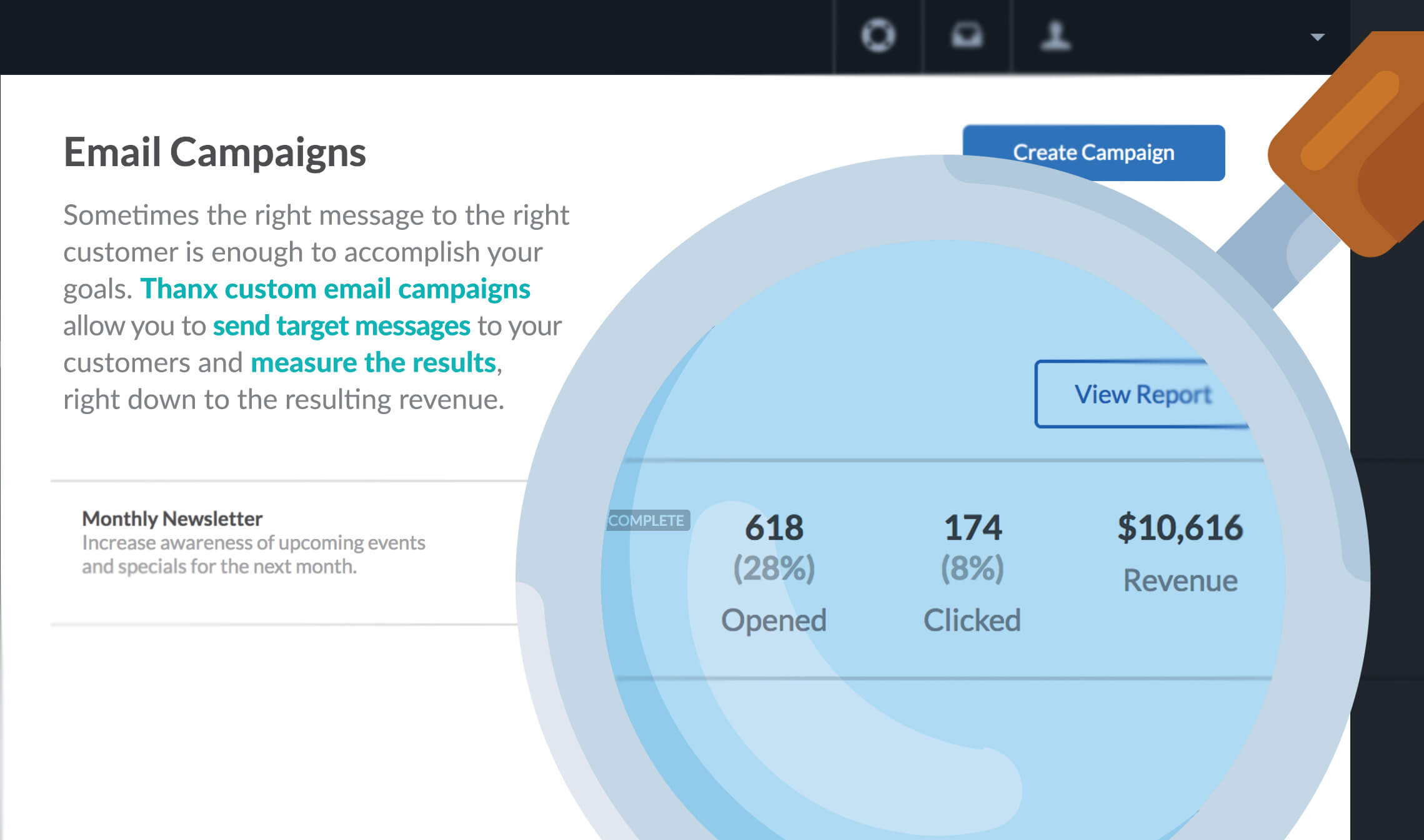Click the 28% opened percentage label

[774, 568]
